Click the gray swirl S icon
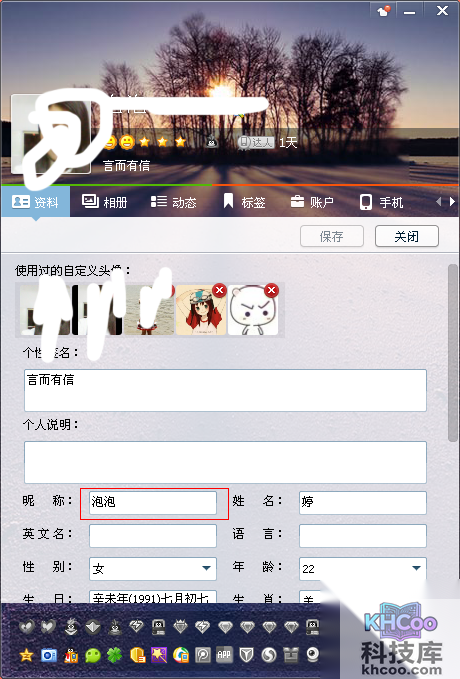The height and width of the screenshot is (679, 460). click(268, 655)
